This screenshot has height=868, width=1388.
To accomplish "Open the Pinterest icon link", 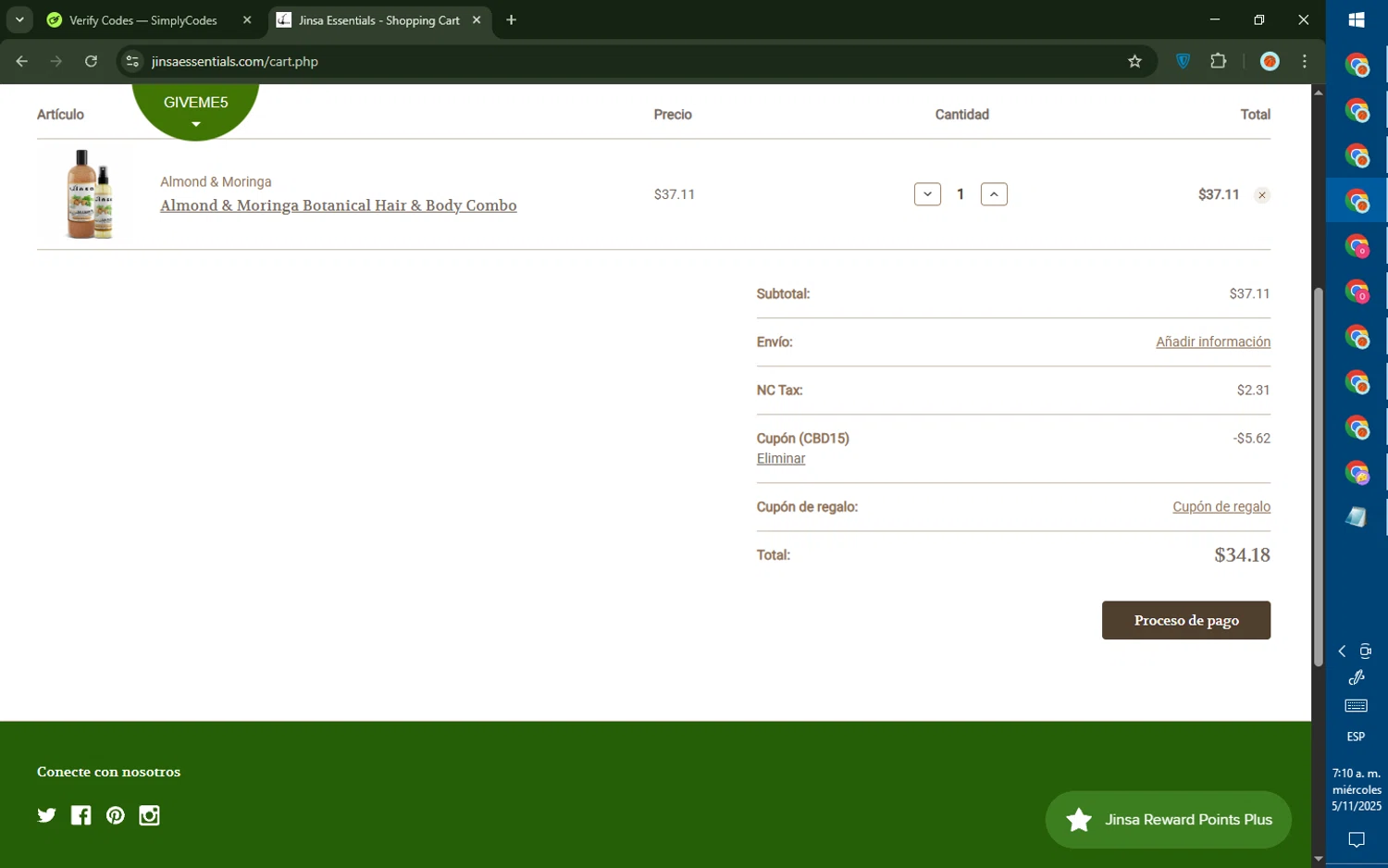I will pyautogui.click(x=116, y=815).
